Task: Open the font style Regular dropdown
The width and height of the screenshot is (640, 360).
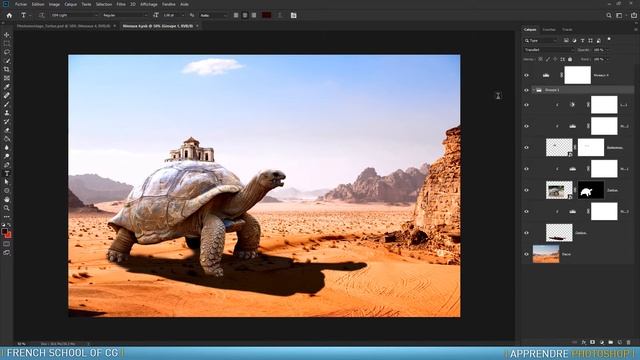Action: coord(125,15)
